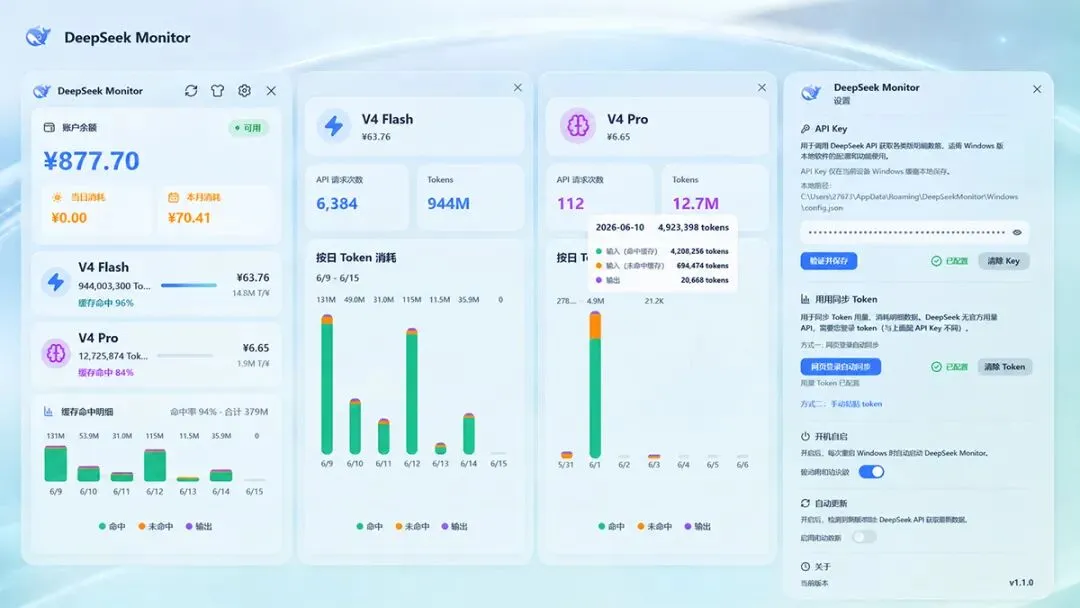Enable the auto update switch
Image resolution: width=1080 pixels, height=608 pixels.
pyautogui.click(x=864, y=537)
